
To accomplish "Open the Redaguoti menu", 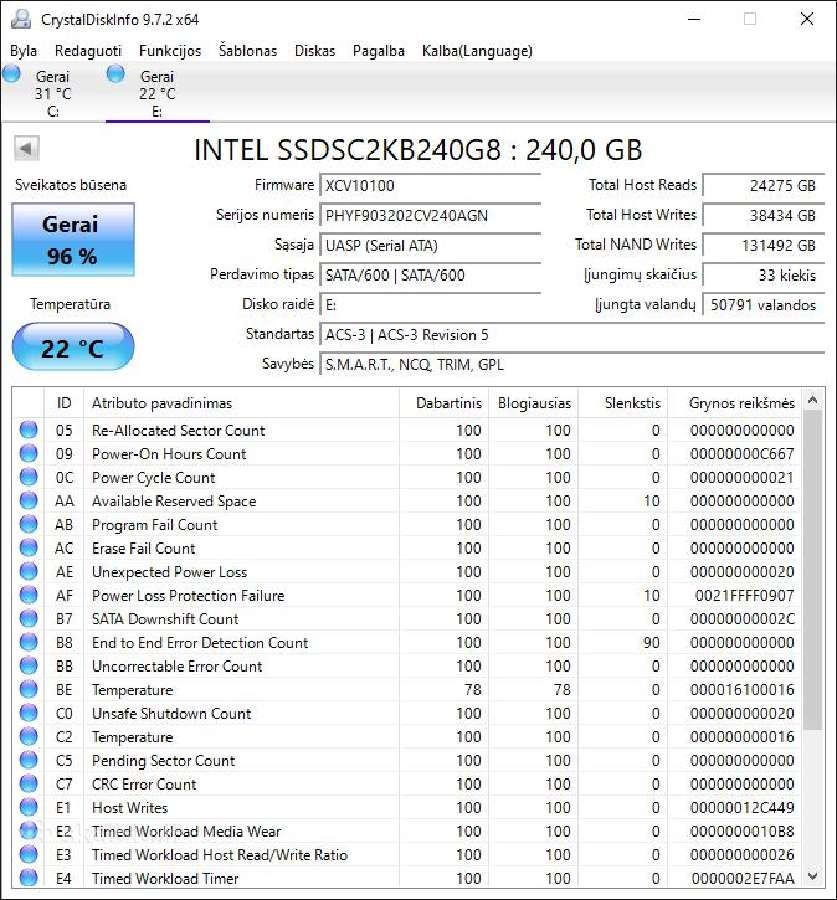I will pos(88,51).
